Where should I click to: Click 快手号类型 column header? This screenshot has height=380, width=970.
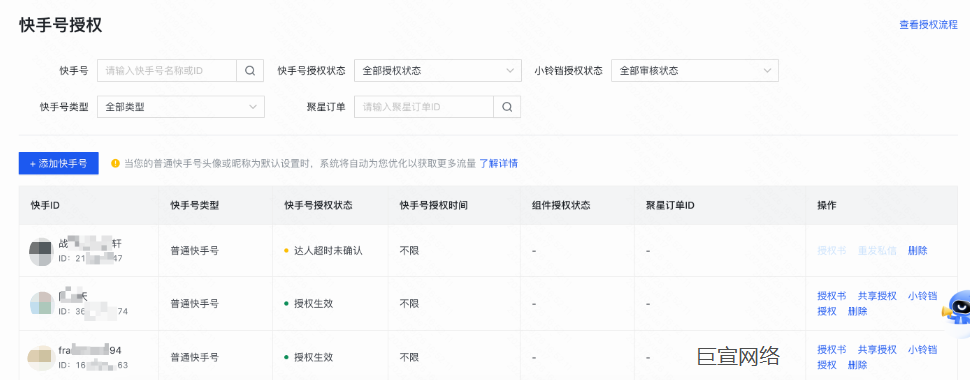tap(195, 205)
